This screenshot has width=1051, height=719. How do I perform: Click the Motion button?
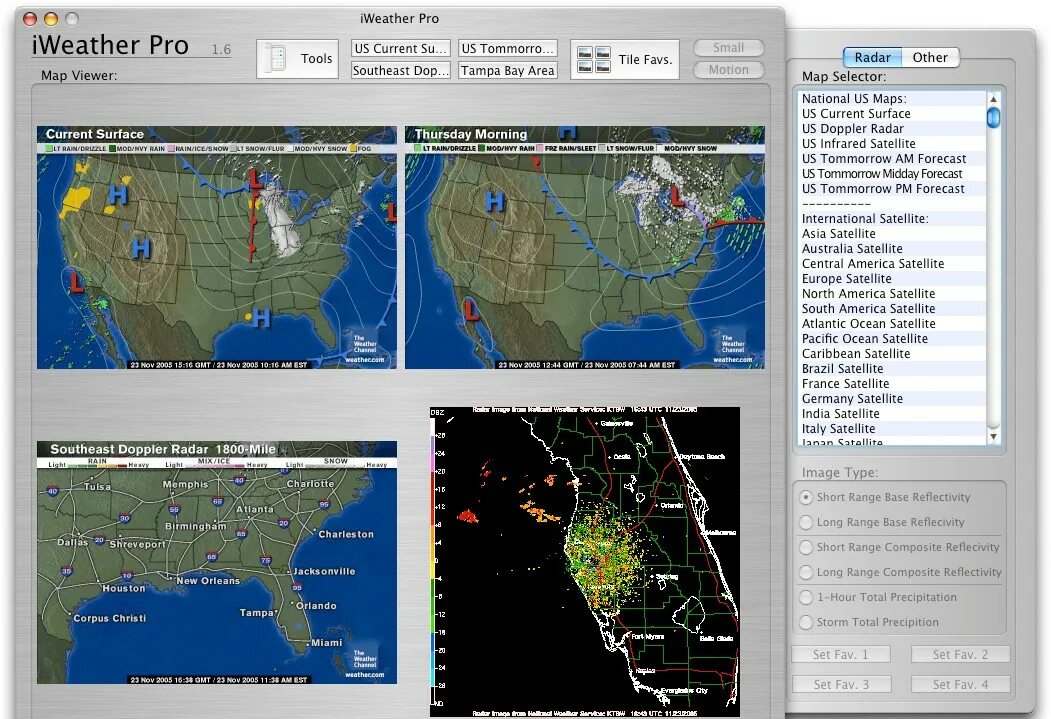pos(729,70)
